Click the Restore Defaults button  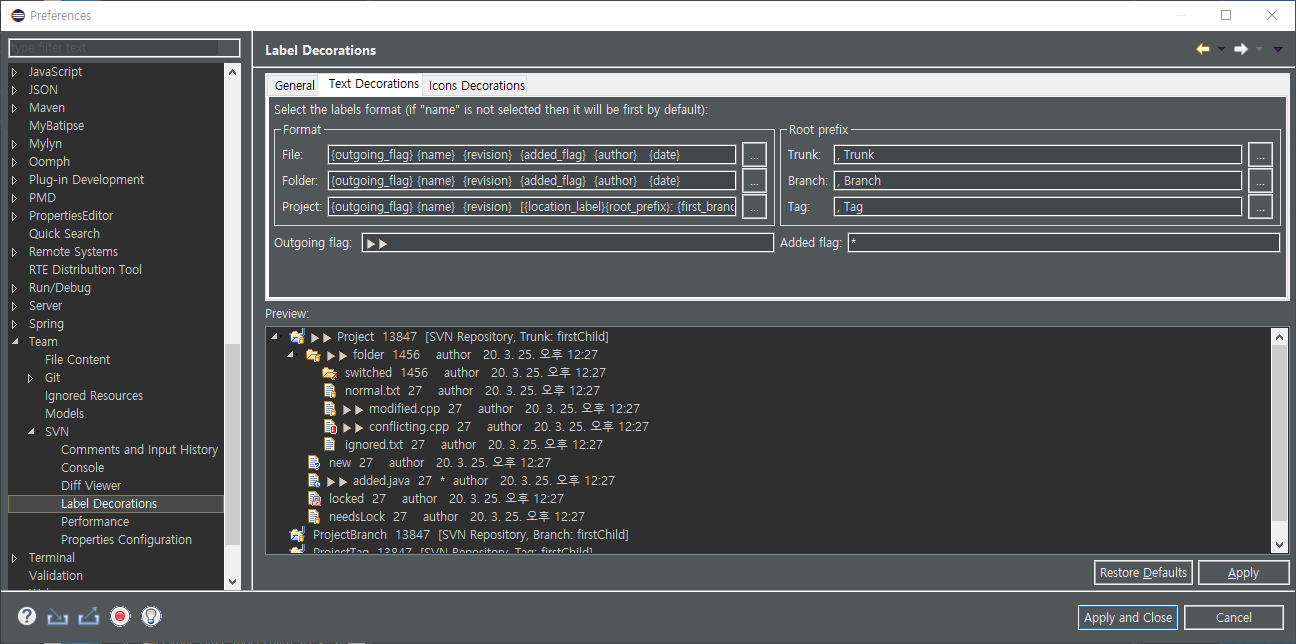point(1143,572)
